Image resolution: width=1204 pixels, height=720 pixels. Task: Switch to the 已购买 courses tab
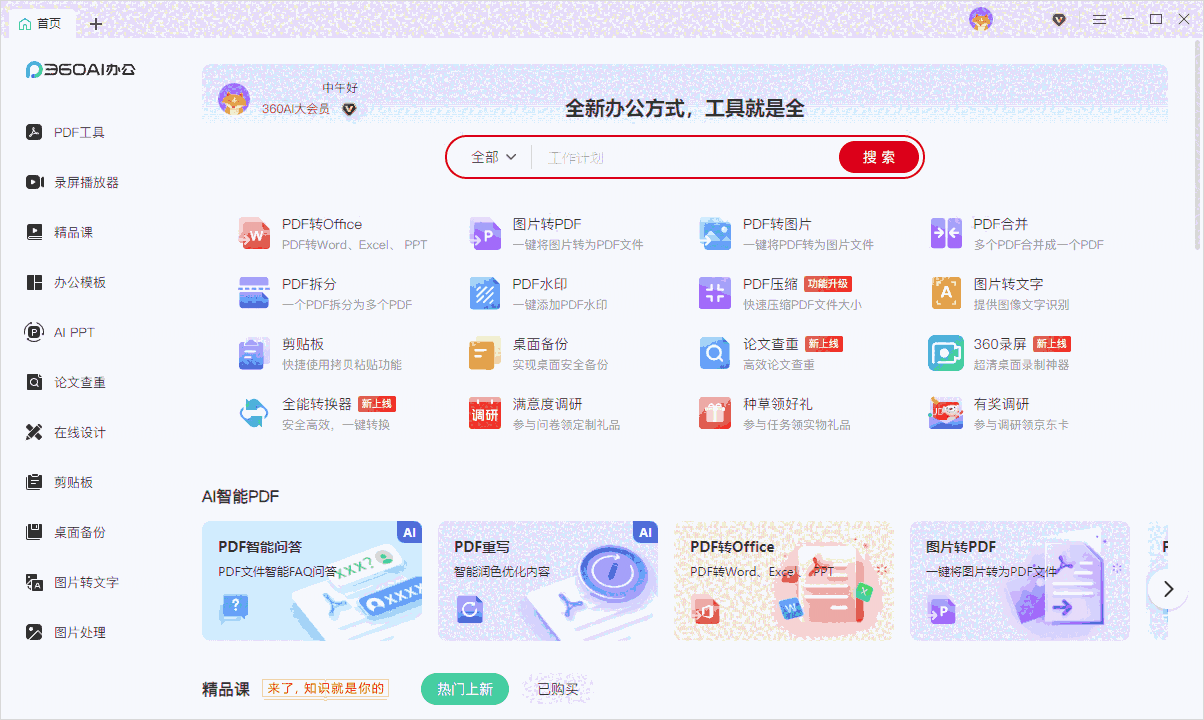coord(557,689)
